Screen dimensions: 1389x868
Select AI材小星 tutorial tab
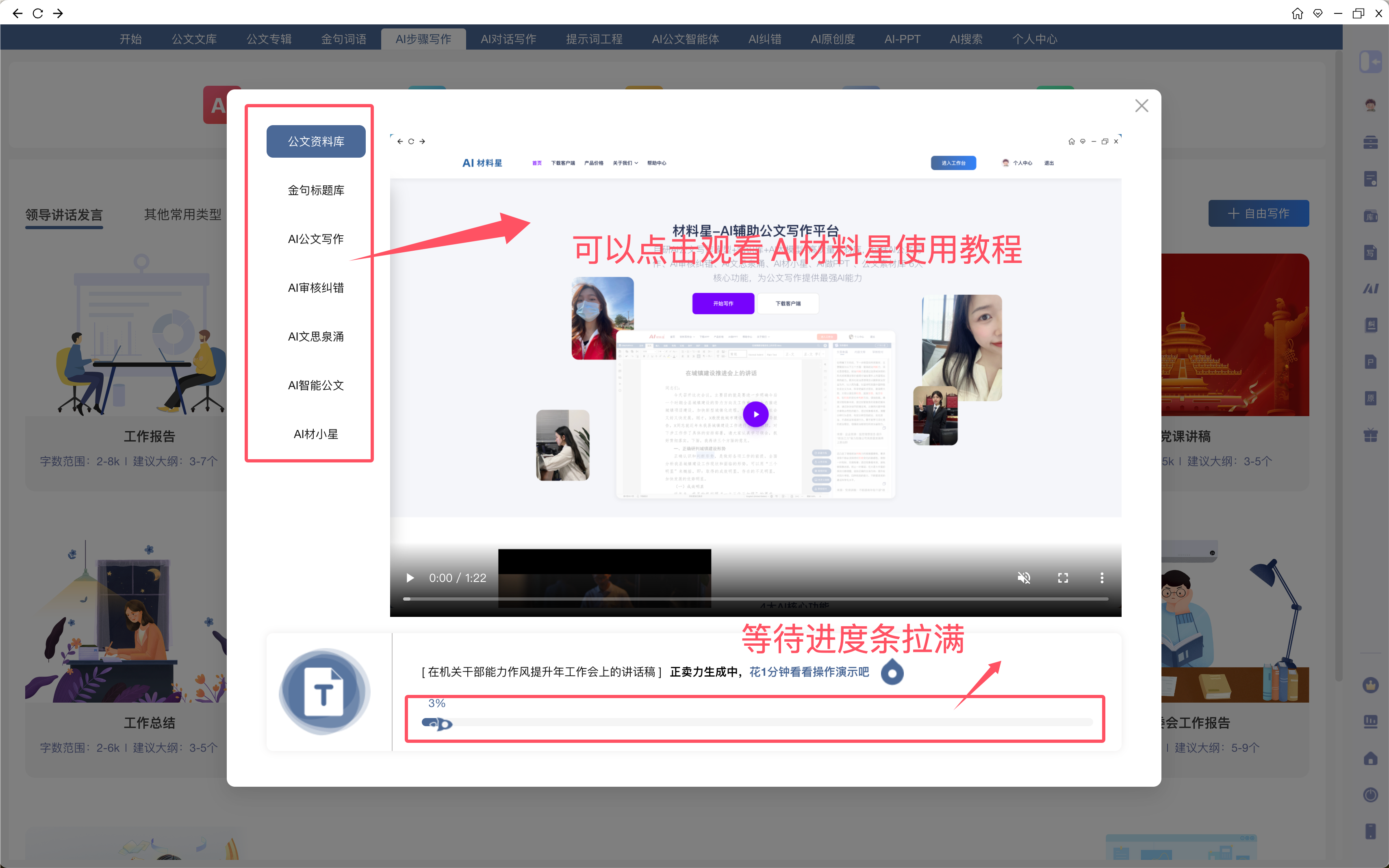(x=316, y=434)
